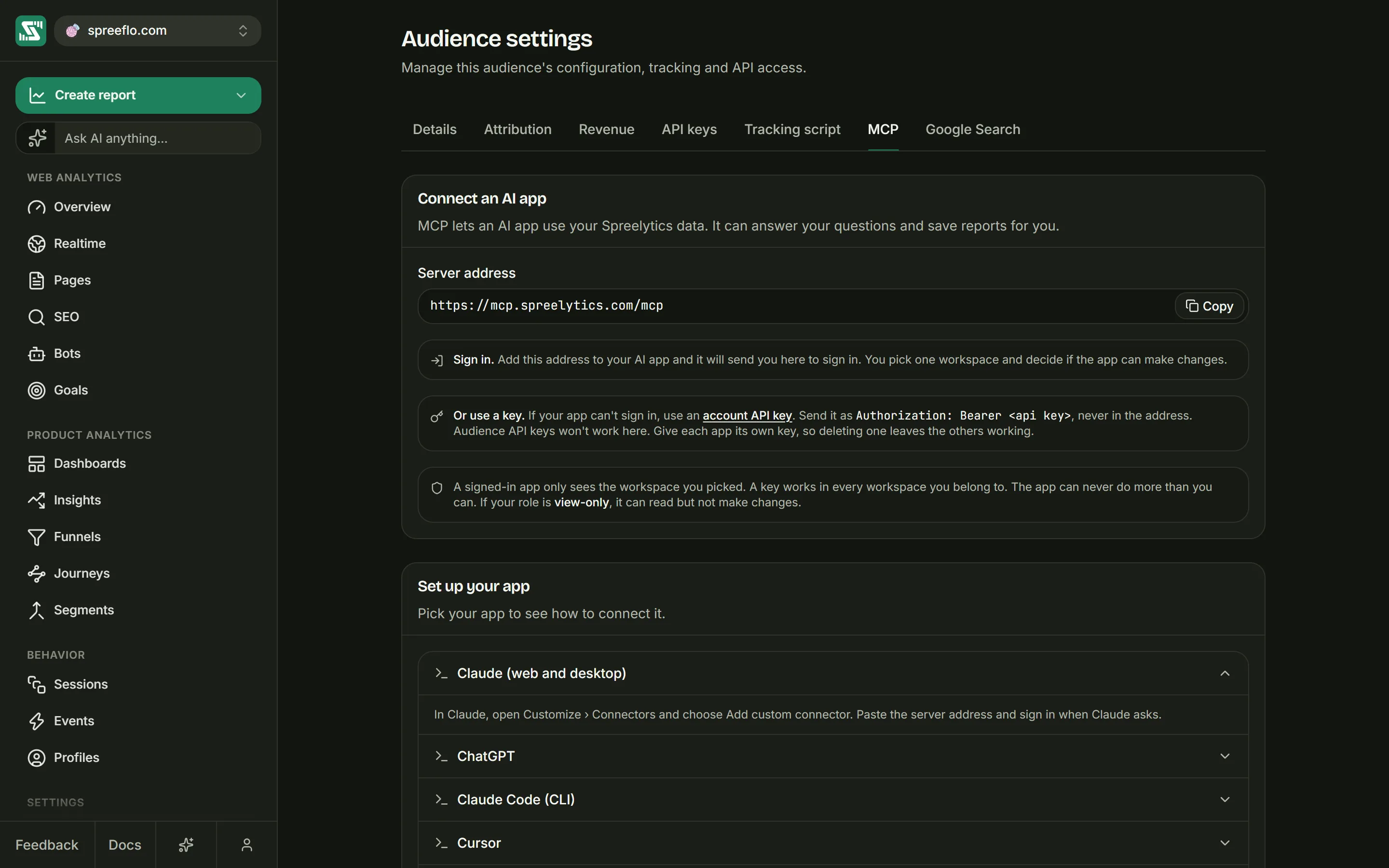The height and width of the screenshot is (868, 1389).
Task: Open the Sessions icon in sidebar
Action: 36,684
